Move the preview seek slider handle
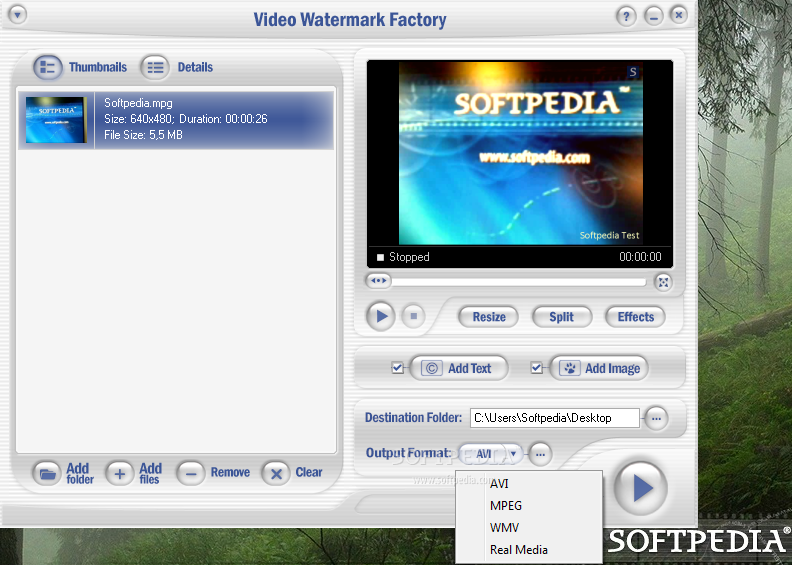The image size is (792, 565). [x=378, y=280]
